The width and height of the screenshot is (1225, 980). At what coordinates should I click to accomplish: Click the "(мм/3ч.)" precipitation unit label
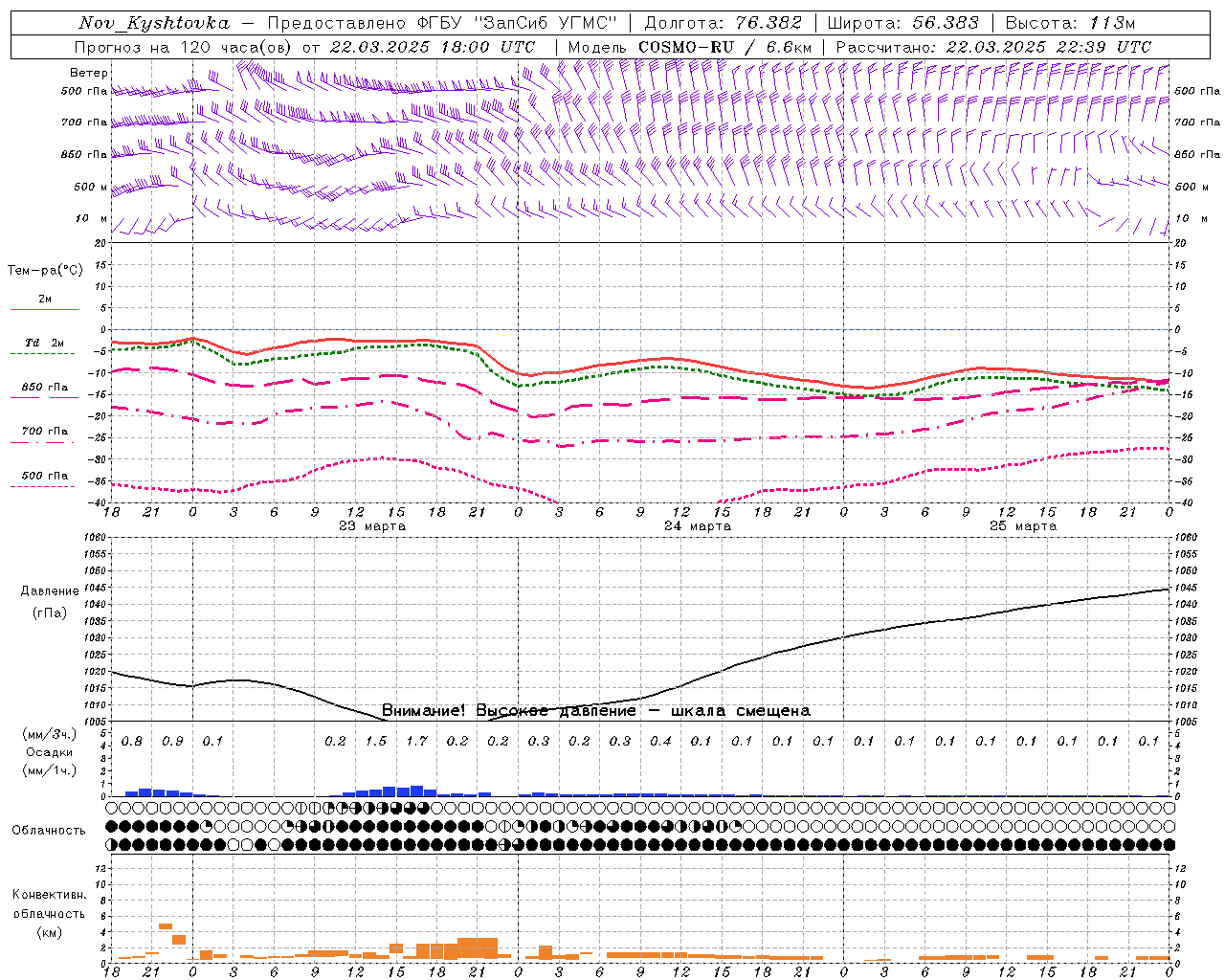50,734
